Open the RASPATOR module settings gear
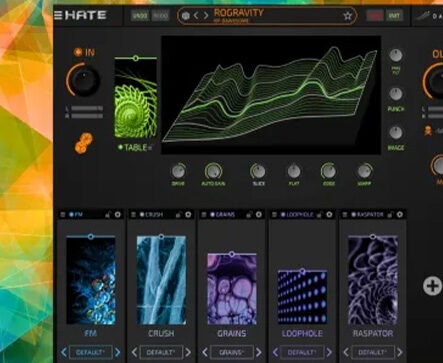This screenshot has height=363, width=443. tap(400, 215)
